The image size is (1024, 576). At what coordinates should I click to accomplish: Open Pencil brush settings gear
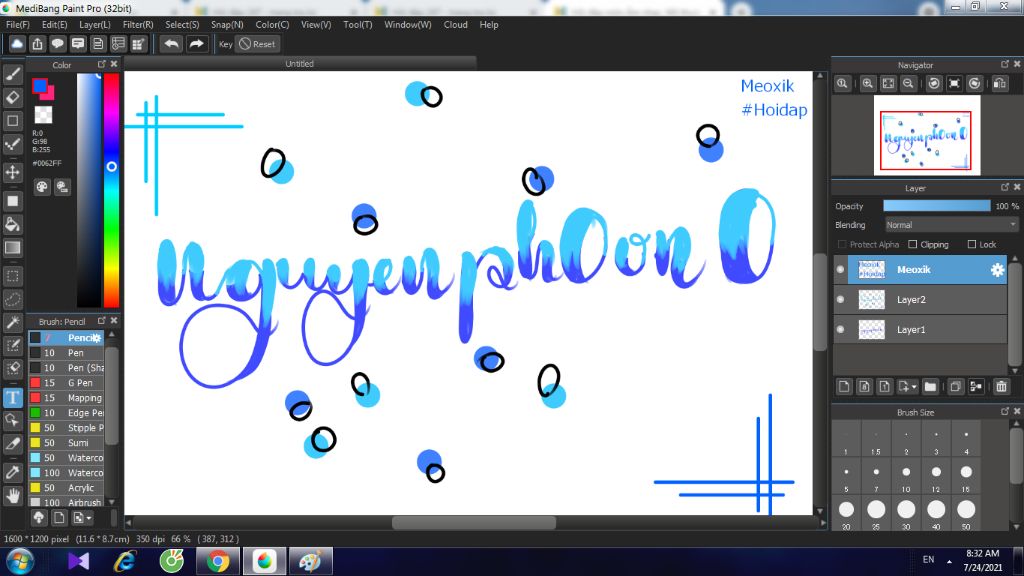pyautogui.click(x=96, y=338)
